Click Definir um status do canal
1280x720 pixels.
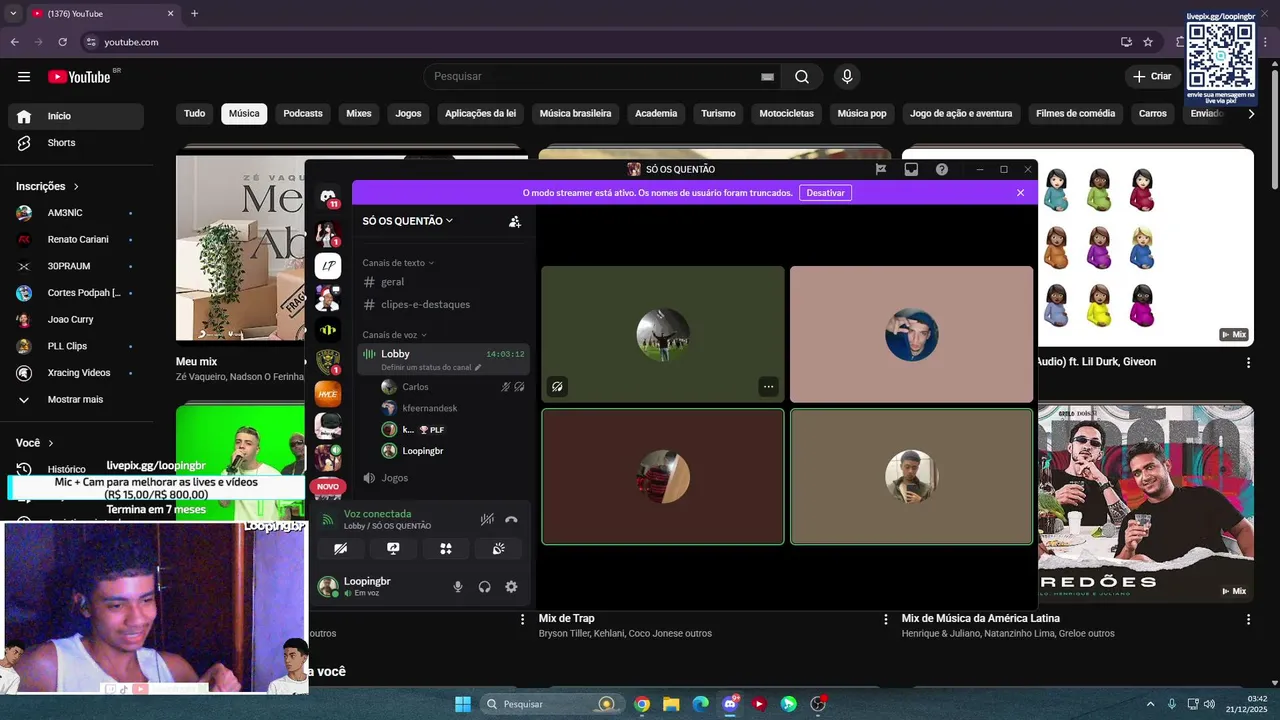pos(431,367)
